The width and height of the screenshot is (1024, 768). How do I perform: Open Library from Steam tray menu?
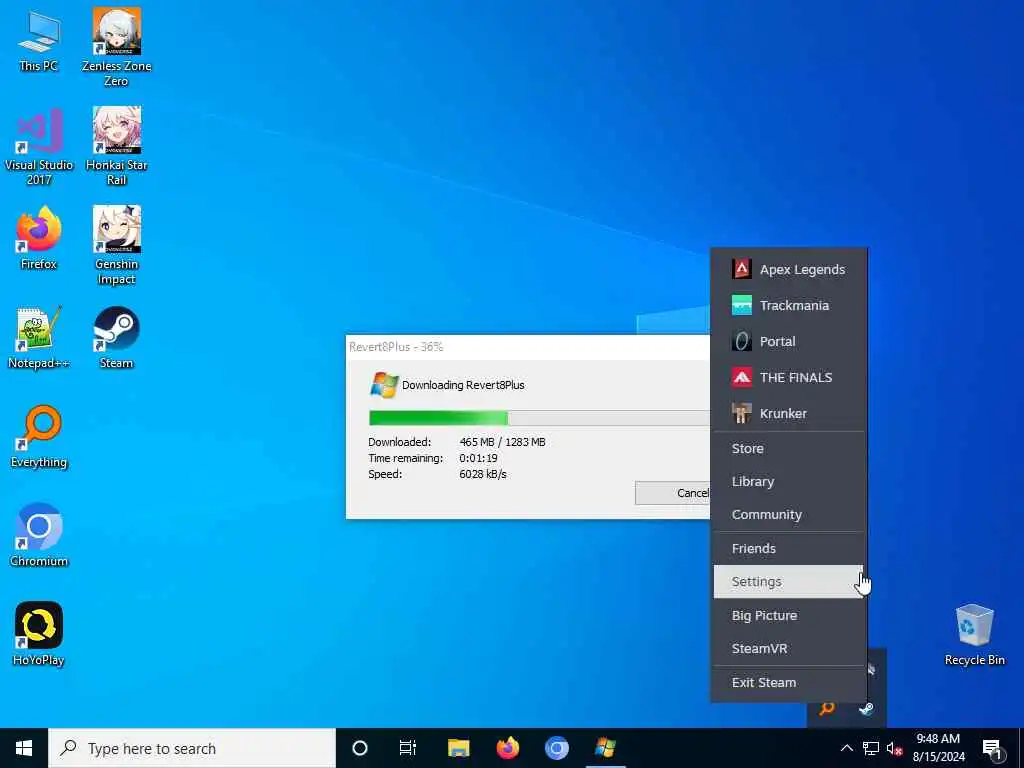pos(789,481)
